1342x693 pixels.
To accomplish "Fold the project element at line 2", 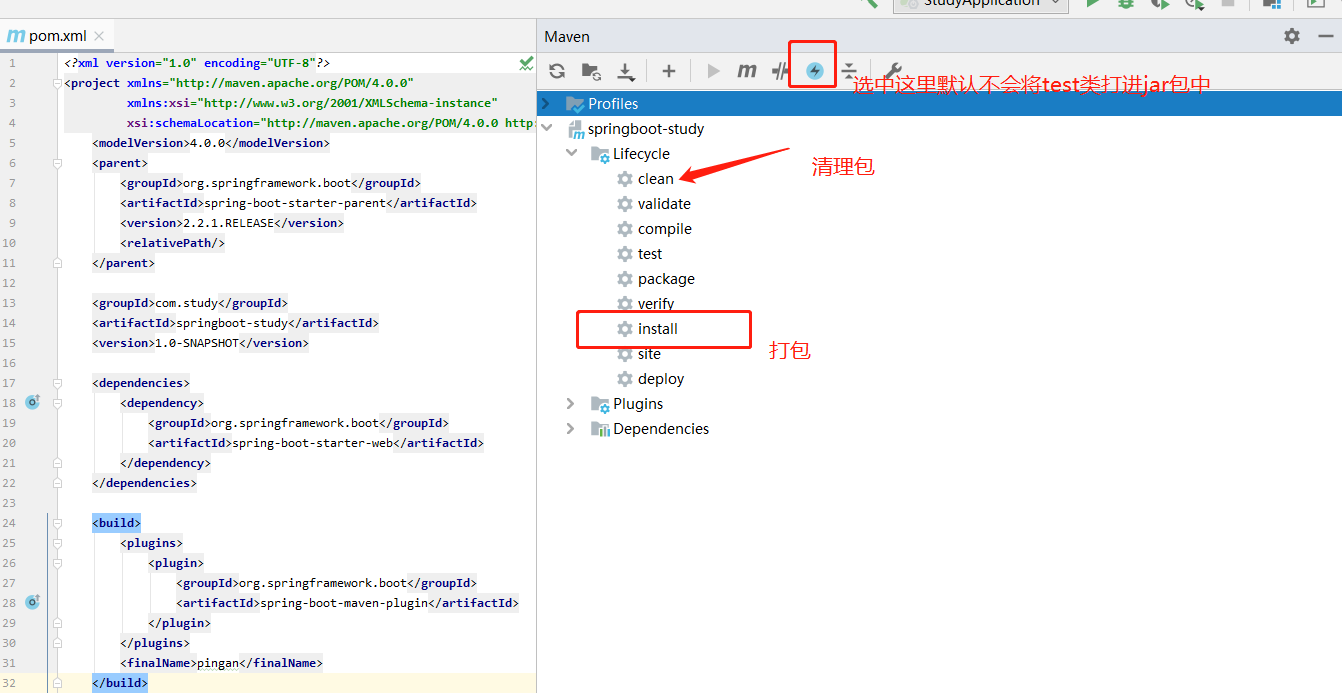I will tap(57, 83).
